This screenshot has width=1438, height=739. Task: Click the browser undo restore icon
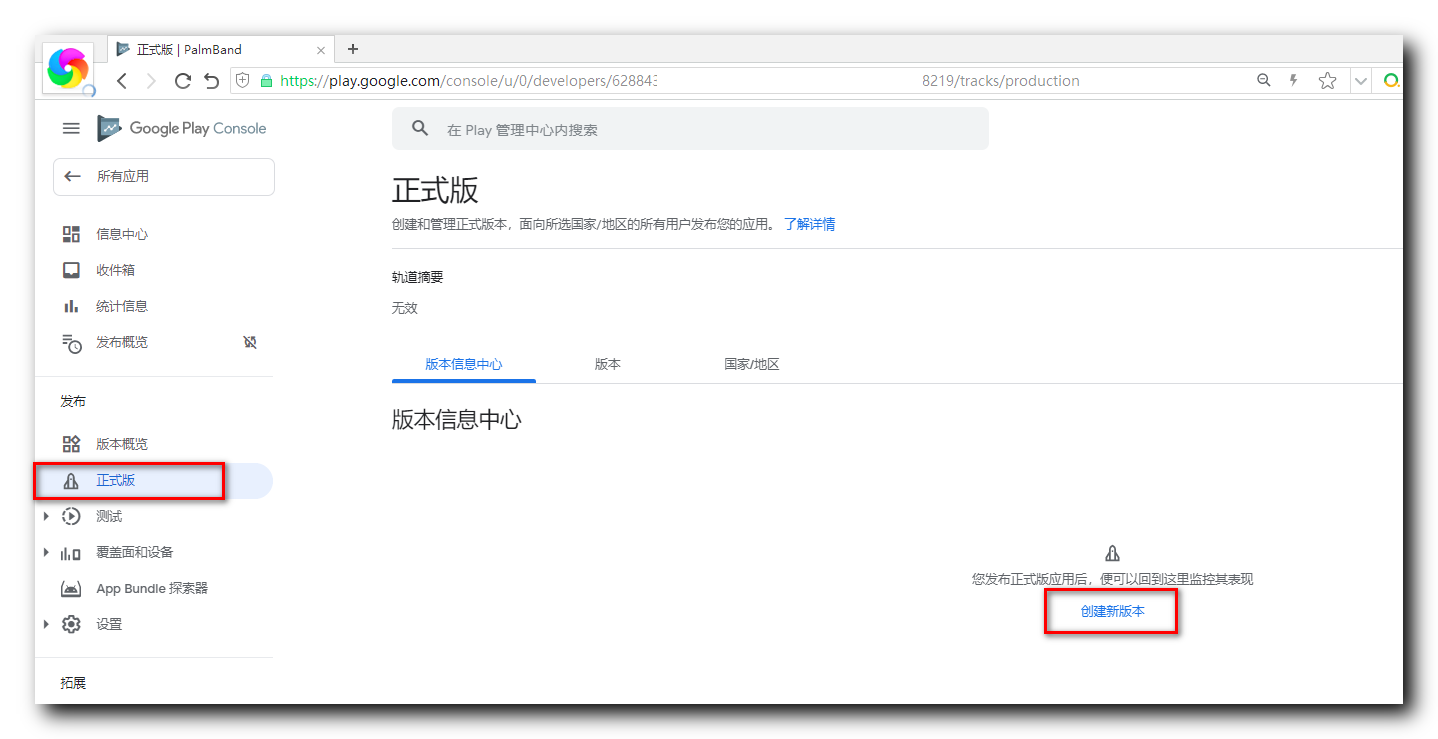click(x=211, y=81)
